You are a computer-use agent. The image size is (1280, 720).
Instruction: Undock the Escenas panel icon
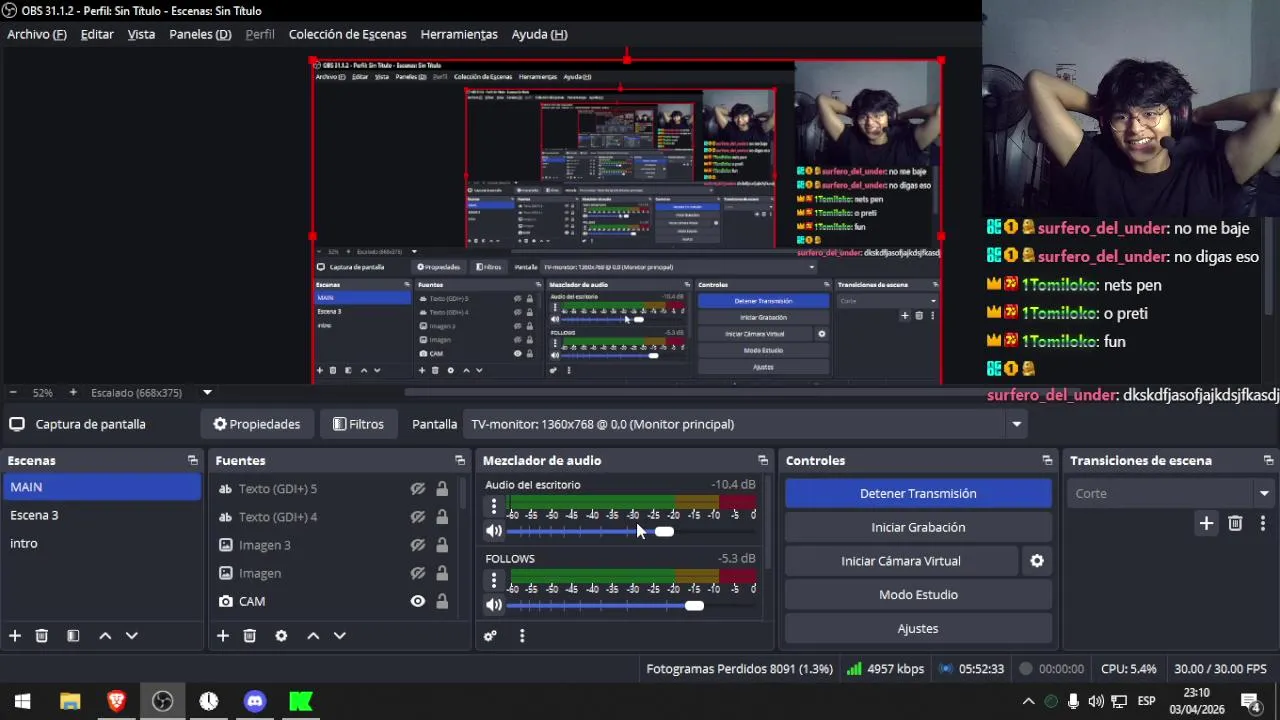pos(192,461)
